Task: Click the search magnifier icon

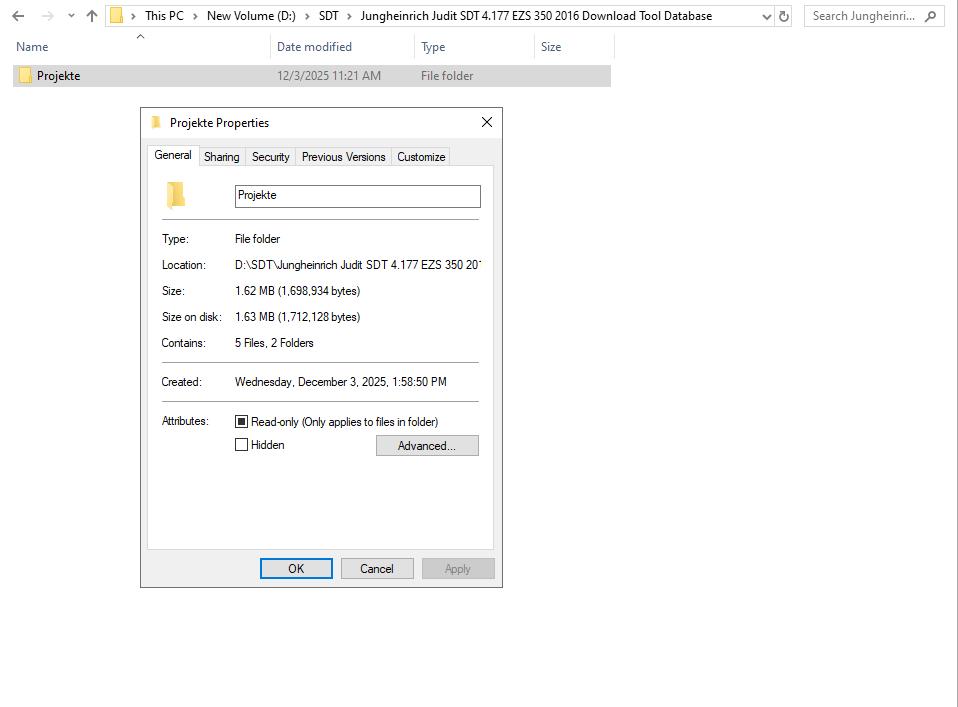Action: click(x=930, y=16)
